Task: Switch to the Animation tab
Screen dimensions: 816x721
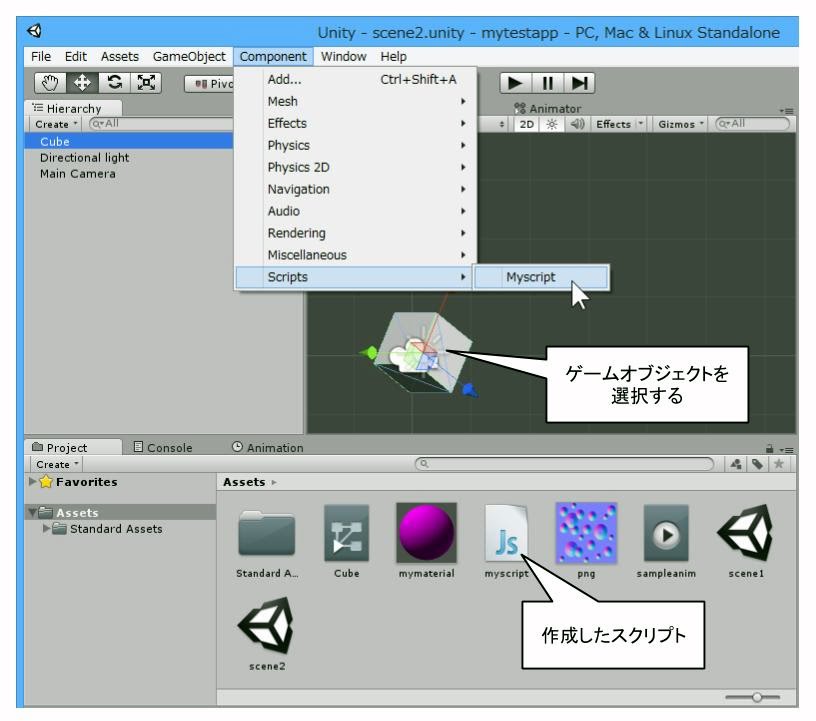Action: (x=267, y=447)
